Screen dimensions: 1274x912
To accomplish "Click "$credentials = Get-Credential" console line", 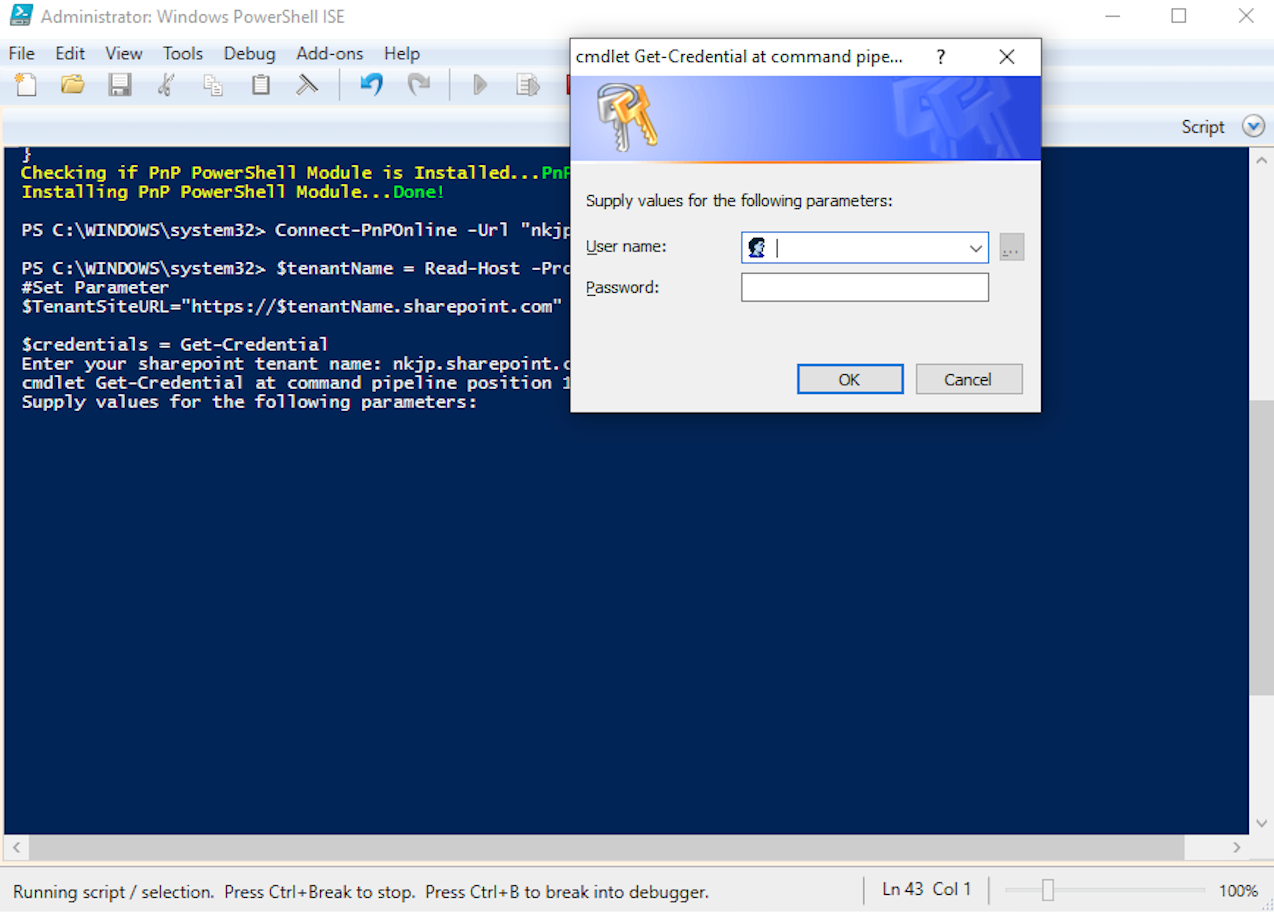I will 175,345.
